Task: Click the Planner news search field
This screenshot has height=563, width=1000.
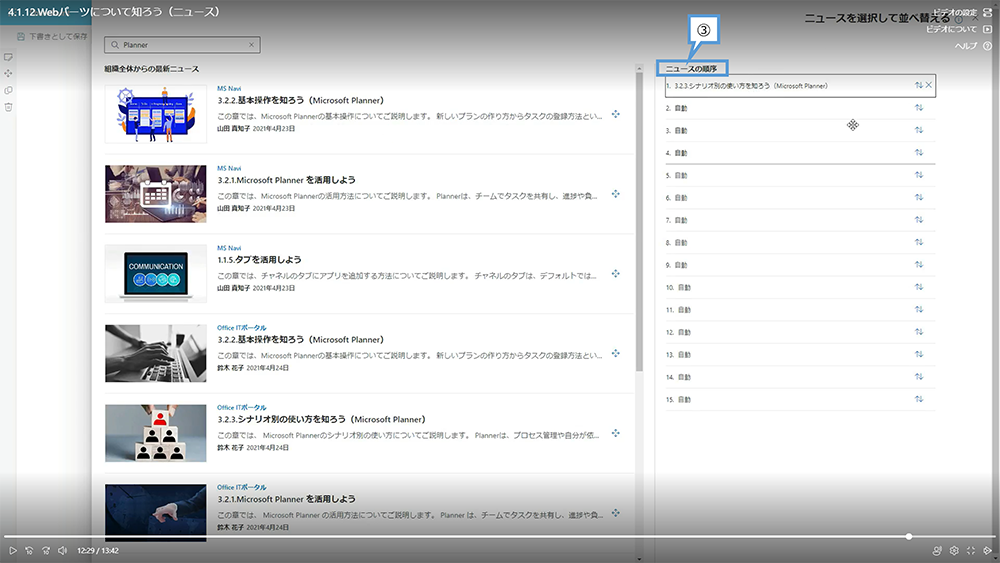Action: click(x=182, y=45)
